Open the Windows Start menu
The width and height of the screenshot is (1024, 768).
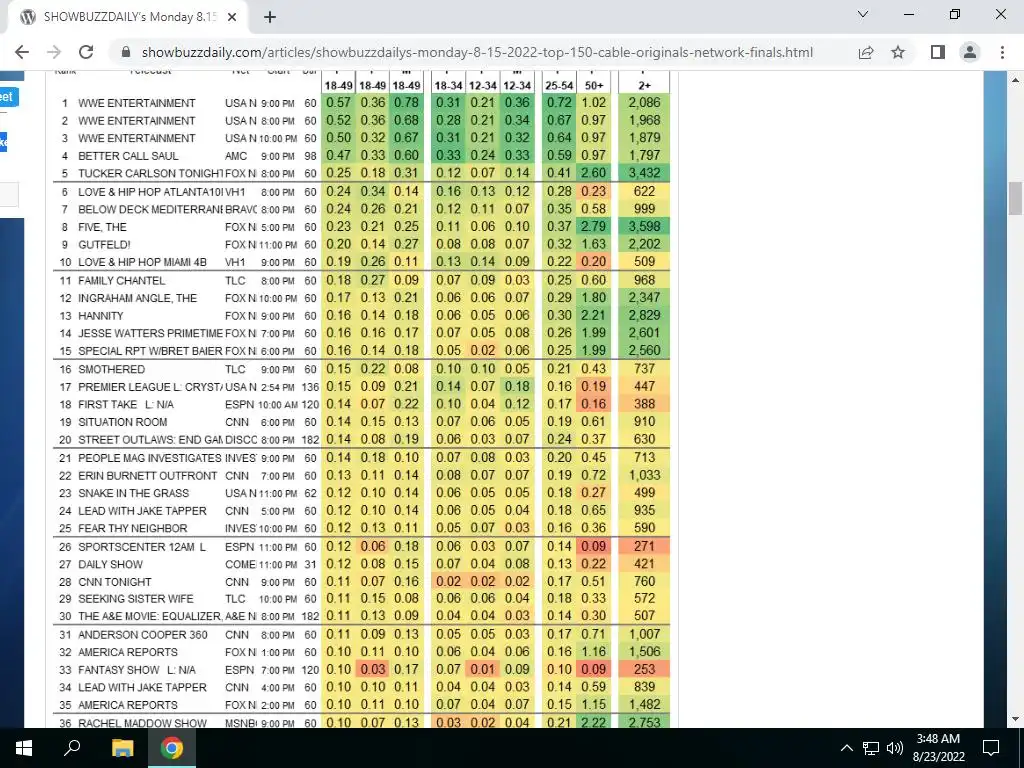24,747
